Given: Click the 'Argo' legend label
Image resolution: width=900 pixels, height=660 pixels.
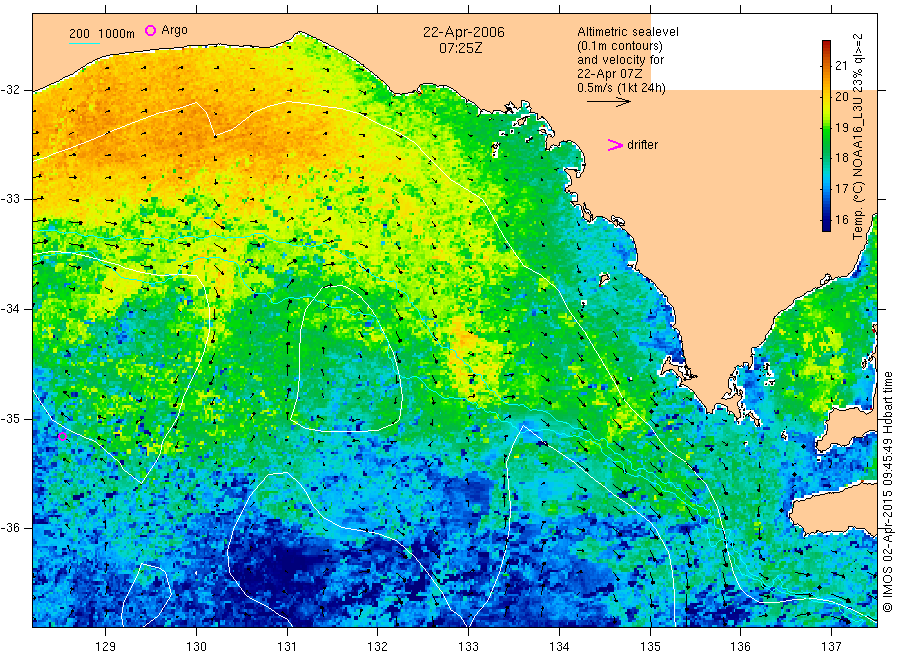Looking at the screenshot, I should click(174, 30).
